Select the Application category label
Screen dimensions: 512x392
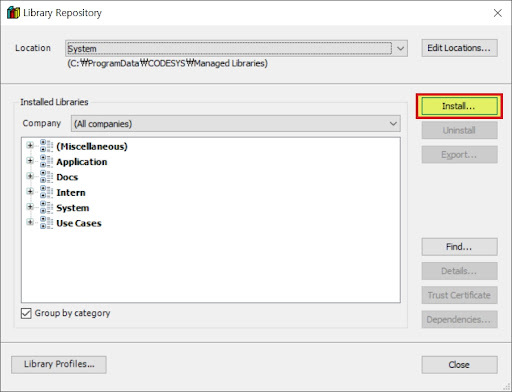[x=82, y=162]
